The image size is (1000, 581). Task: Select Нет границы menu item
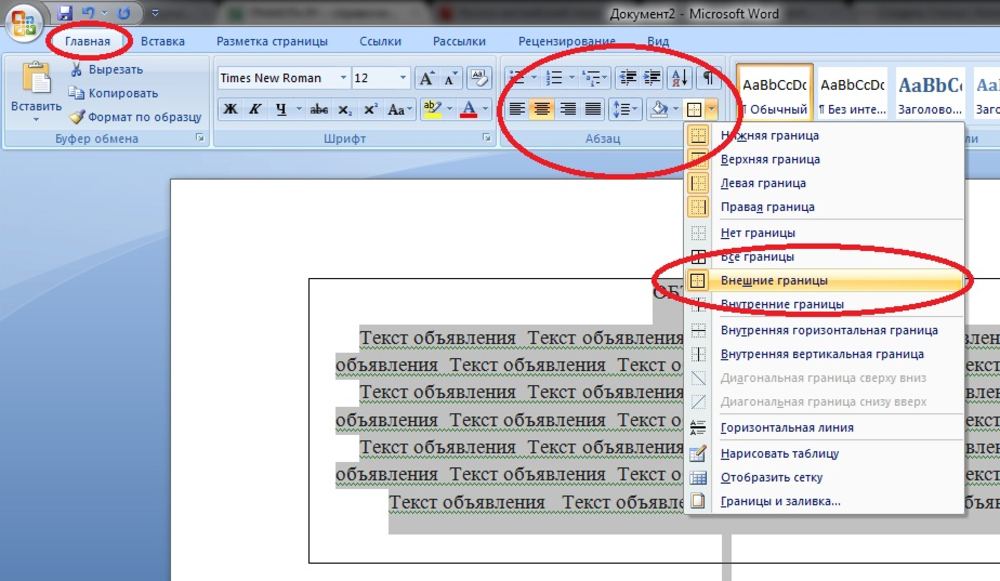click(x=824, y=233)
